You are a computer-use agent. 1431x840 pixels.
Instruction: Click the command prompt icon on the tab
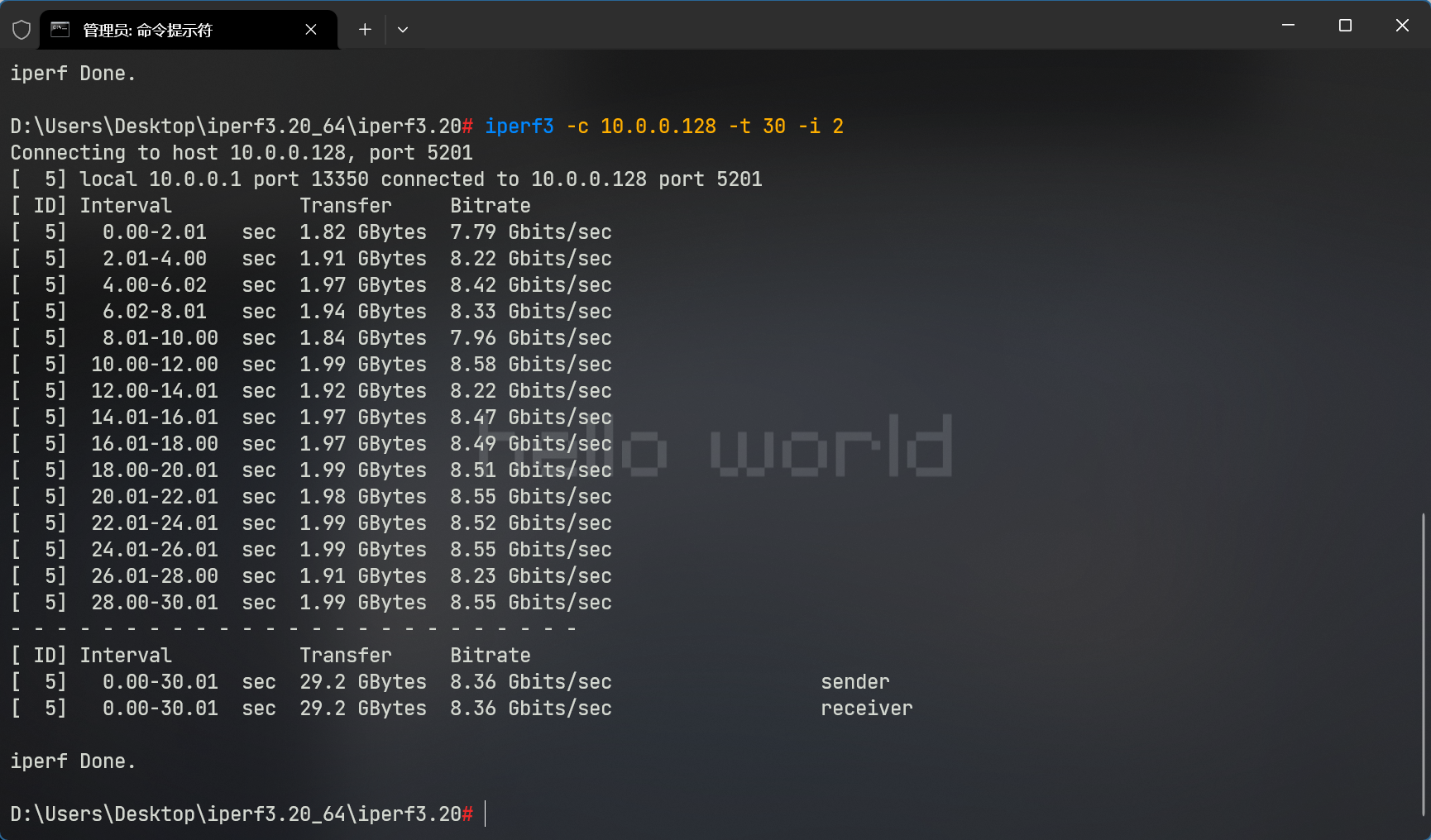pyautogui.click(x=60, y=30)
